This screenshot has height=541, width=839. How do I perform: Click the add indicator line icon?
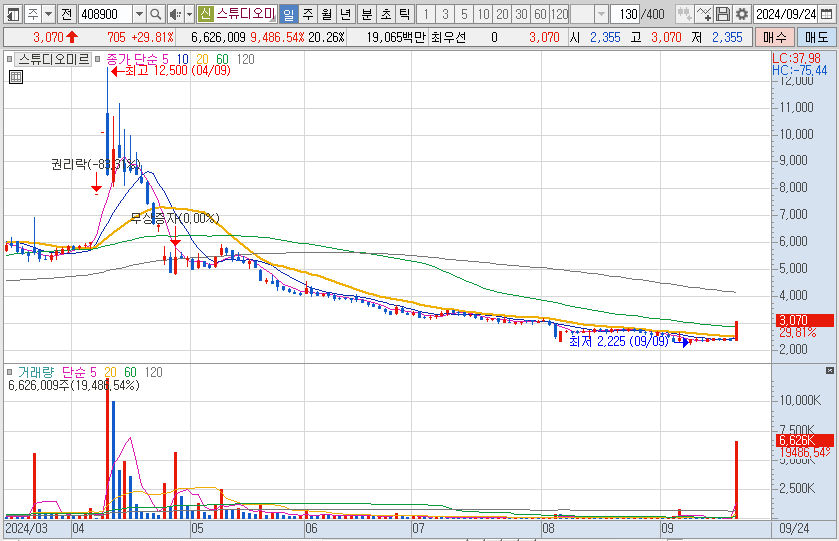[704, 14]
